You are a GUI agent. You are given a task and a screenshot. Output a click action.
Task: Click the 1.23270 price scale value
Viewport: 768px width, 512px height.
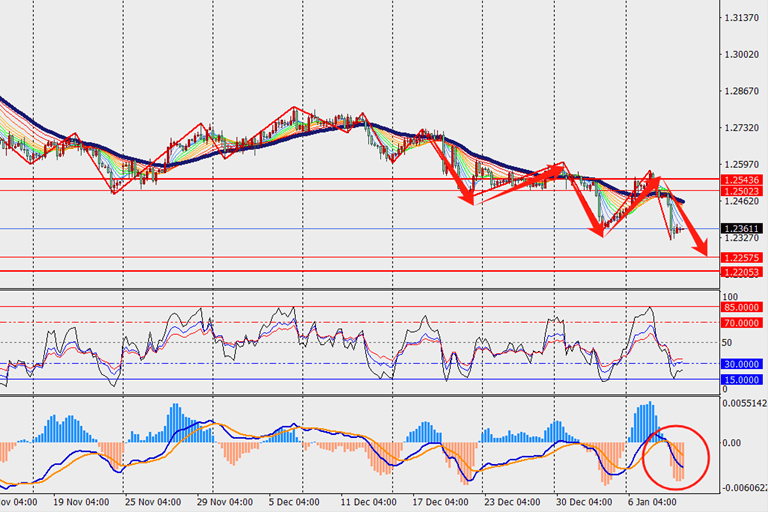tap(742, 238)
